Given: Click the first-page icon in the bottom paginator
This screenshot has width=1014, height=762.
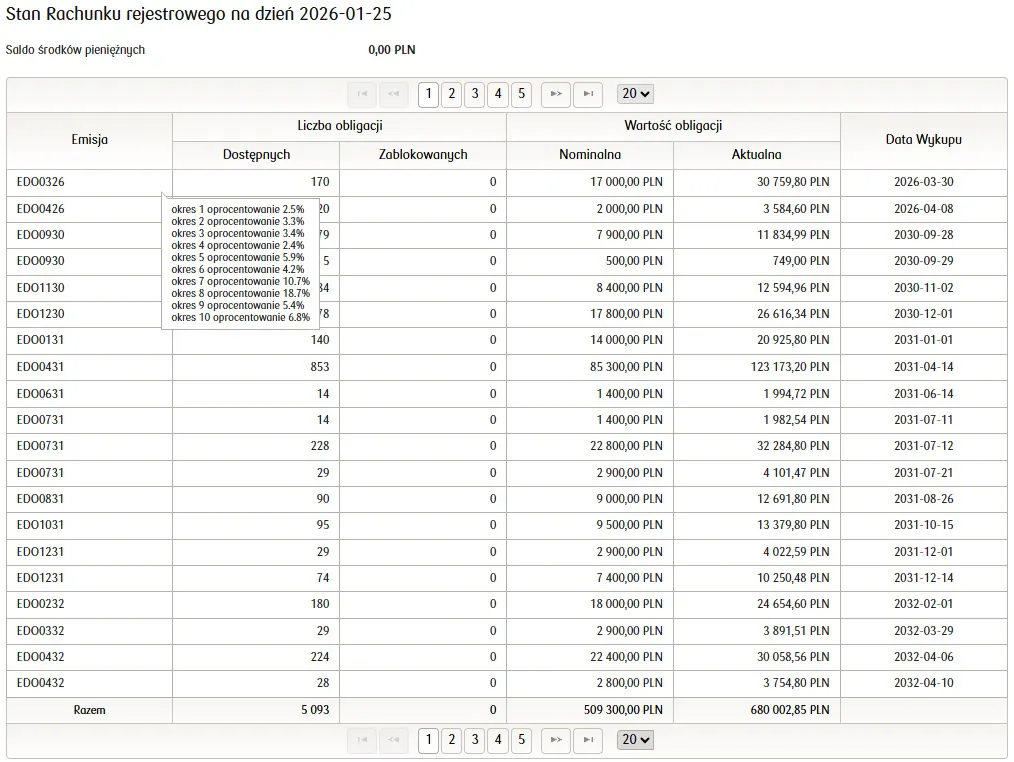Looking at the screenshot, I should pyautogui.click(x=361, y=740).
